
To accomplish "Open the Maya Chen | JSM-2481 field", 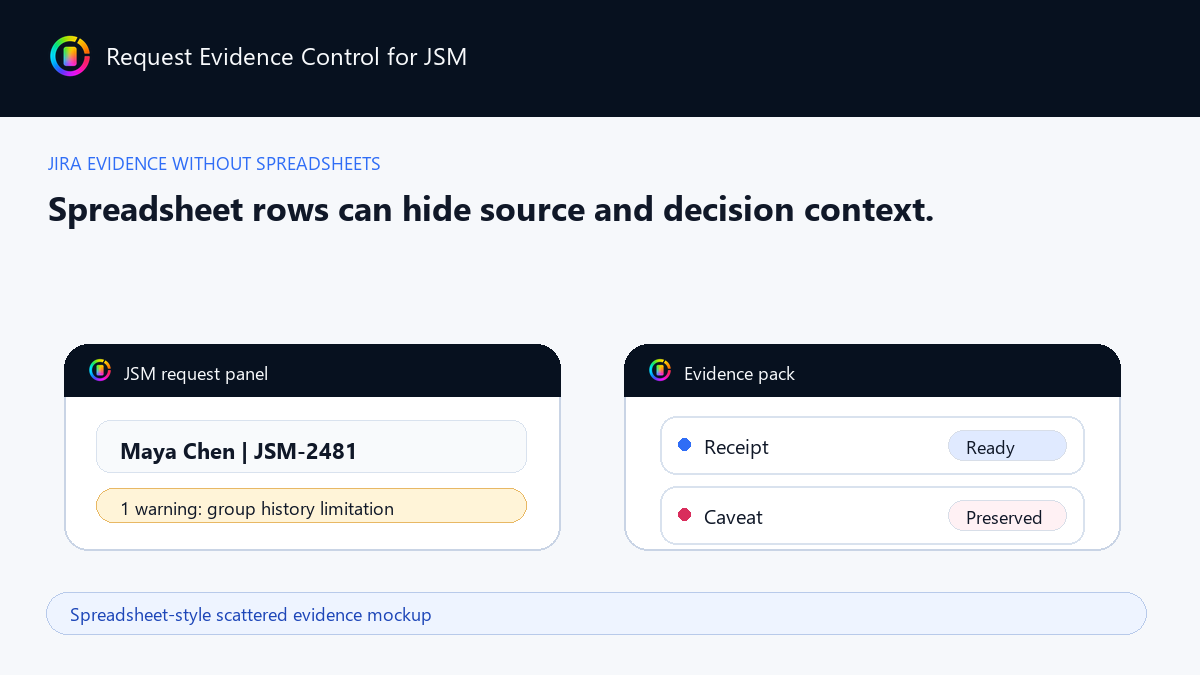I will coord(311,446).
